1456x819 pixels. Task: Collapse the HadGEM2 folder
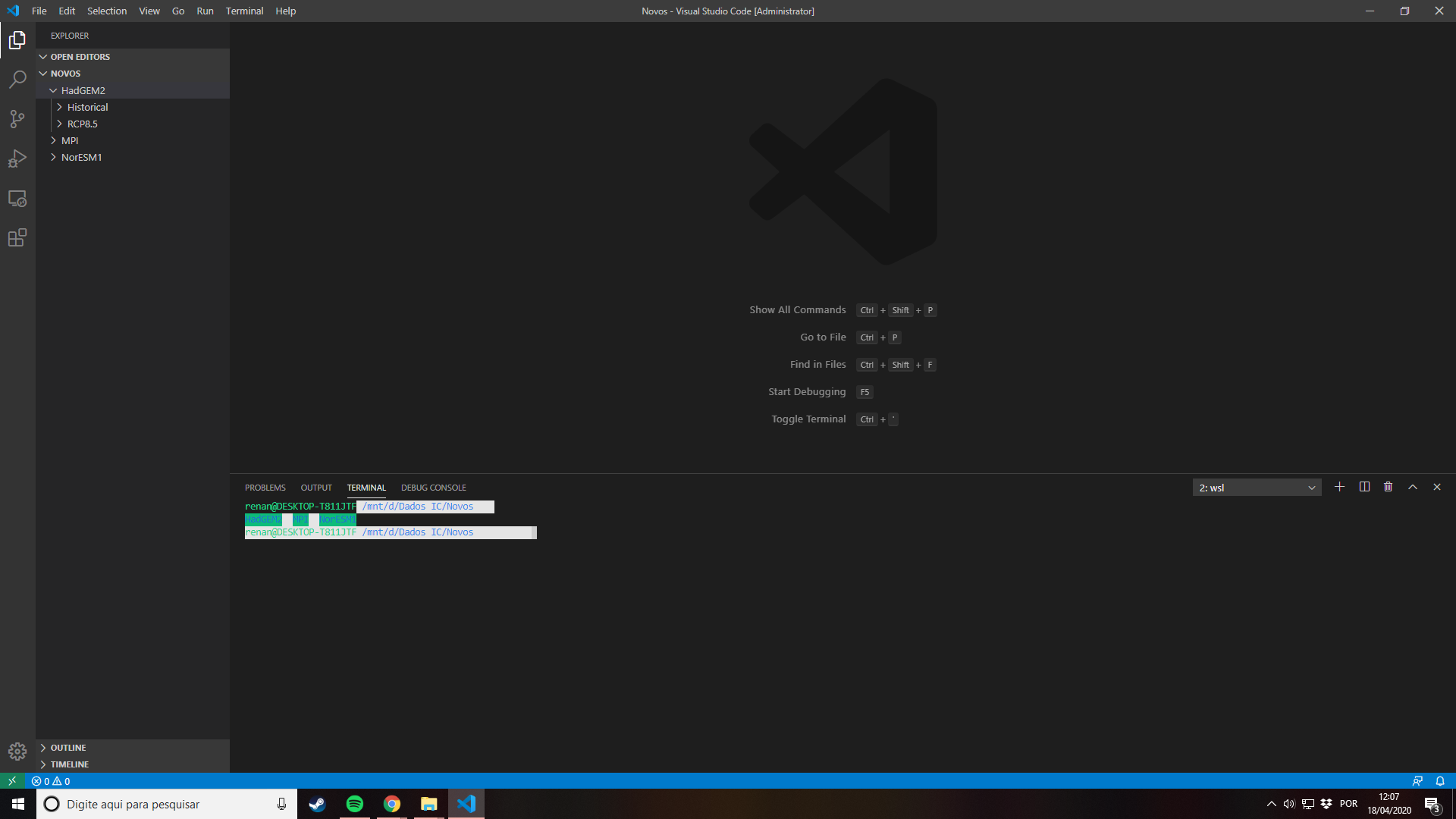point(133,90)
